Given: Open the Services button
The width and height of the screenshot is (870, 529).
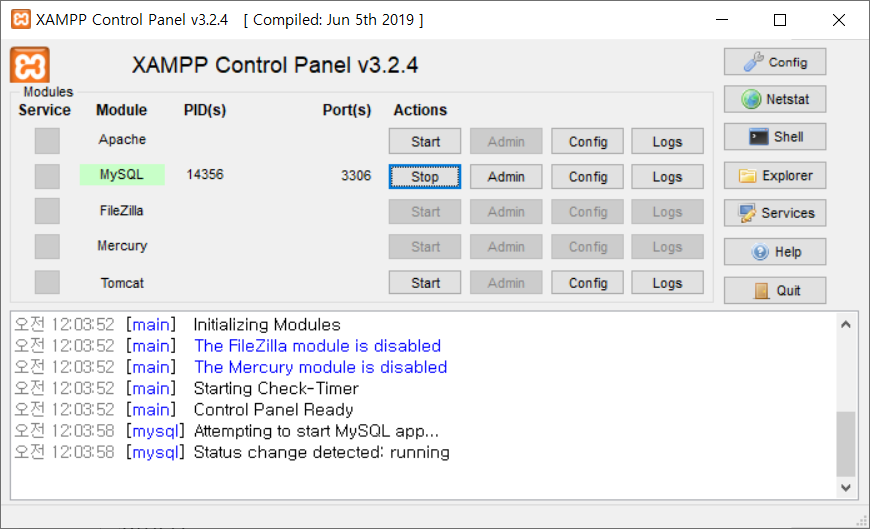Looking at the screenshot, I should [x=775, y=213].
